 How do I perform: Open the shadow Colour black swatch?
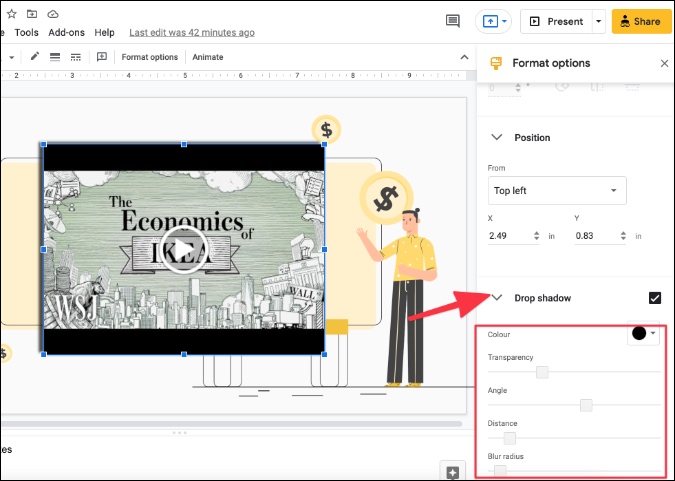pos(643,333)
